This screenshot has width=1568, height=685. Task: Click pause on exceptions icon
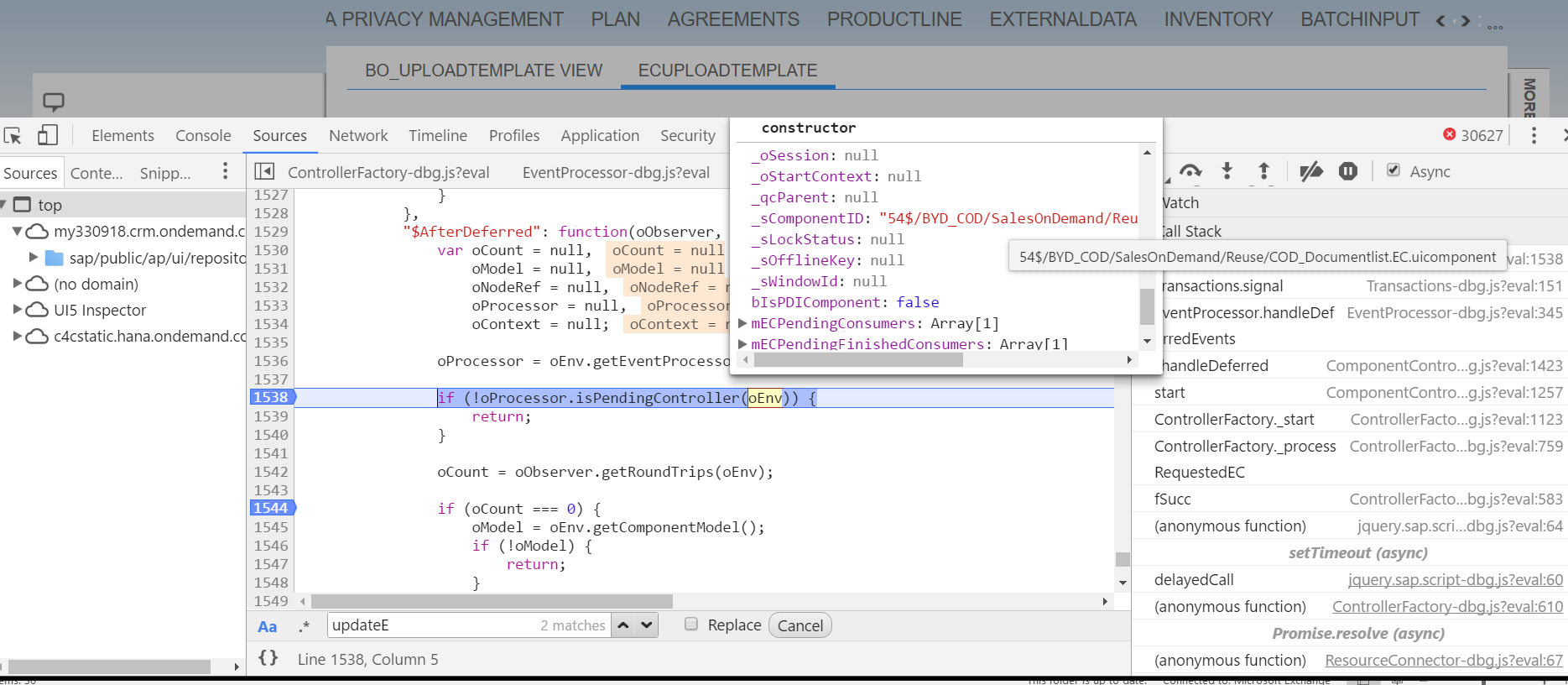[x=1348, y=171]
